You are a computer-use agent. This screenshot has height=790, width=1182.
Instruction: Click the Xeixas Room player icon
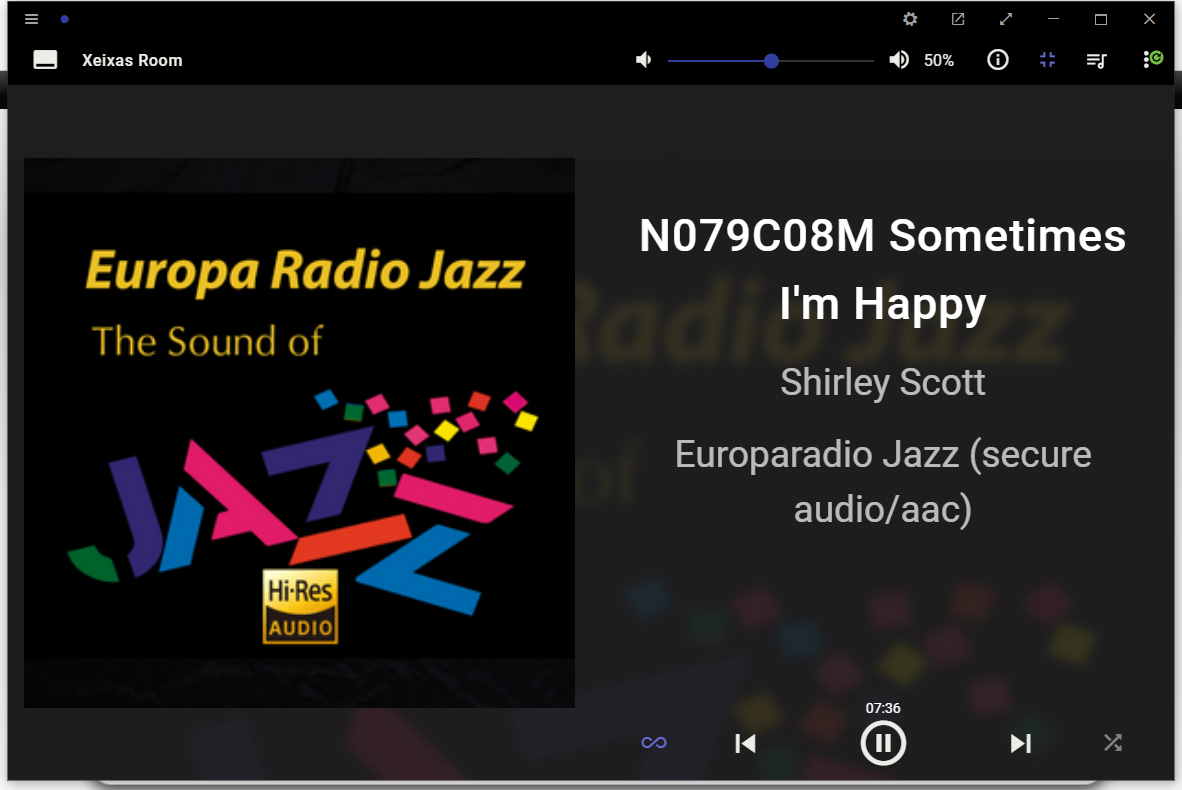[x=45, y=60]
